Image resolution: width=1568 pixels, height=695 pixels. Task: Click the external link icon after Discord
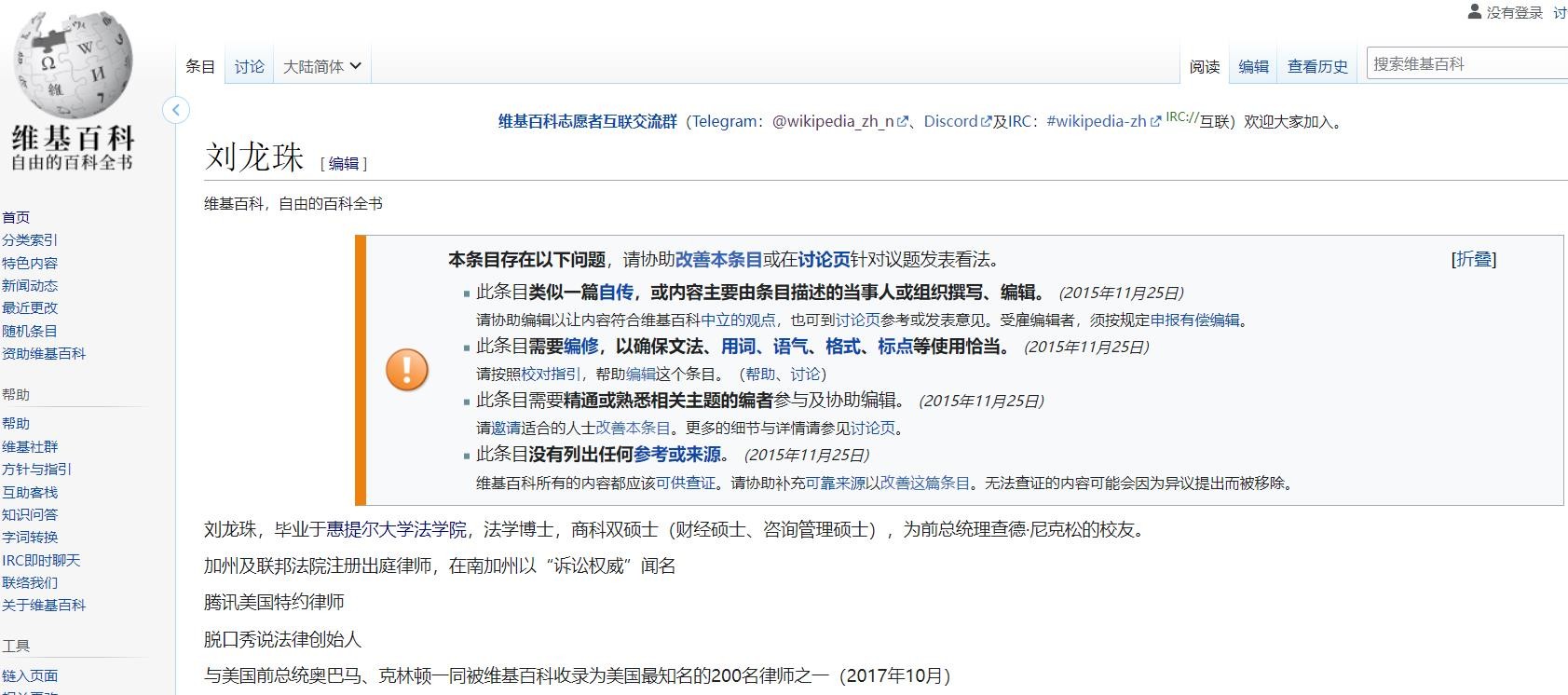[x=986, y=122]
